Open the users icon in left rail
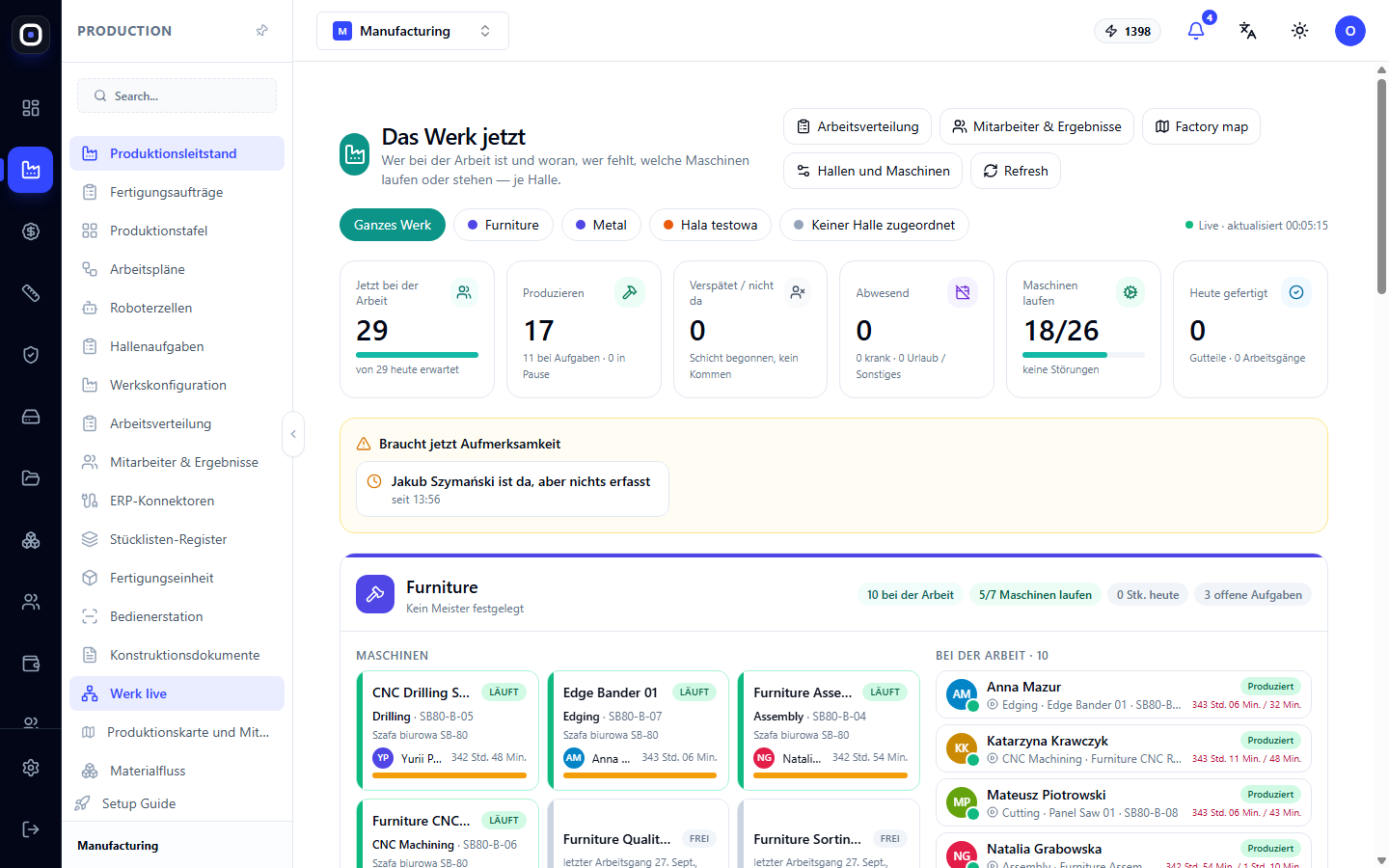This screenshot has height=868, width=1389. [31, 602]
